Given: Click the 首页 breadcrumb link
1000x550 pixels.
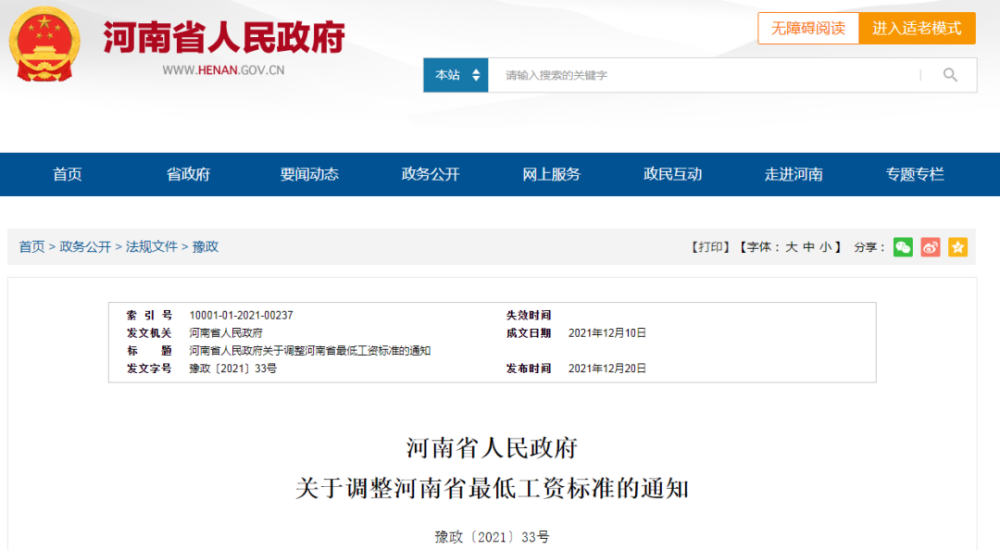Looking at the screenshot, I should click(32, 247).
